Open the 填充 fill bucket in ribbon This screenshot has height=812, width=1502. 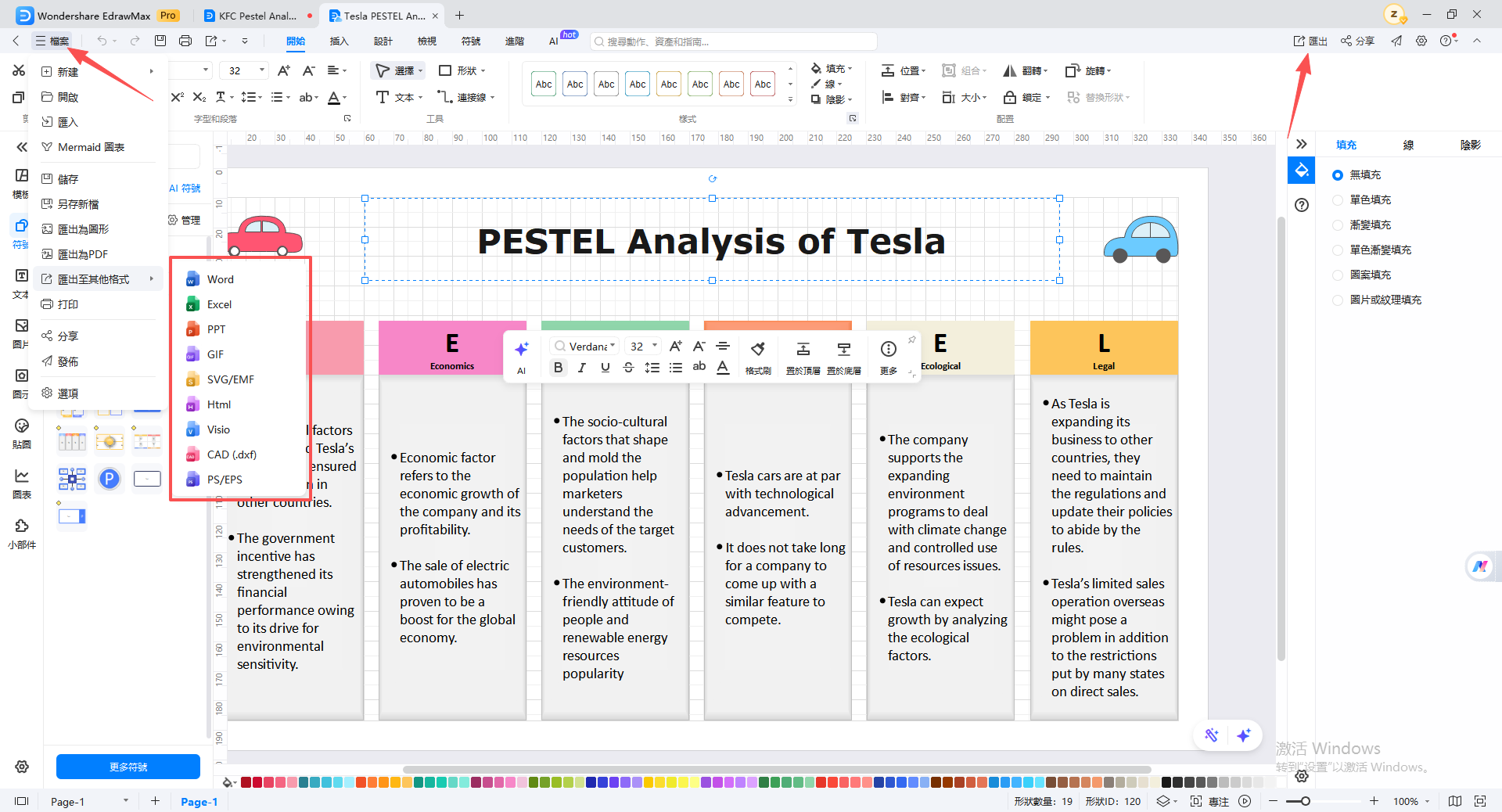point(832,69)
